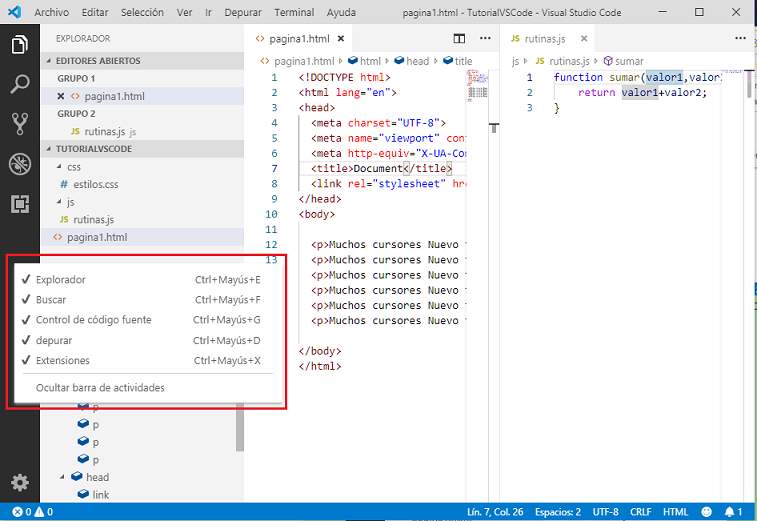The image size is (757, 521).
Task: Close the rutinas.js tab
Action: point(584,39)
